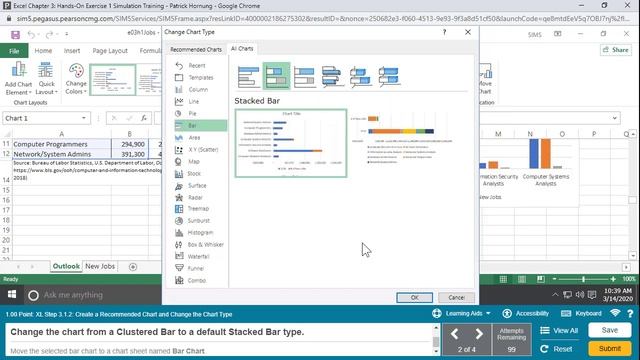This screenshot has height=360, width=640.
Task: Submit the simulation exercise
Action: tap(609, 349)
